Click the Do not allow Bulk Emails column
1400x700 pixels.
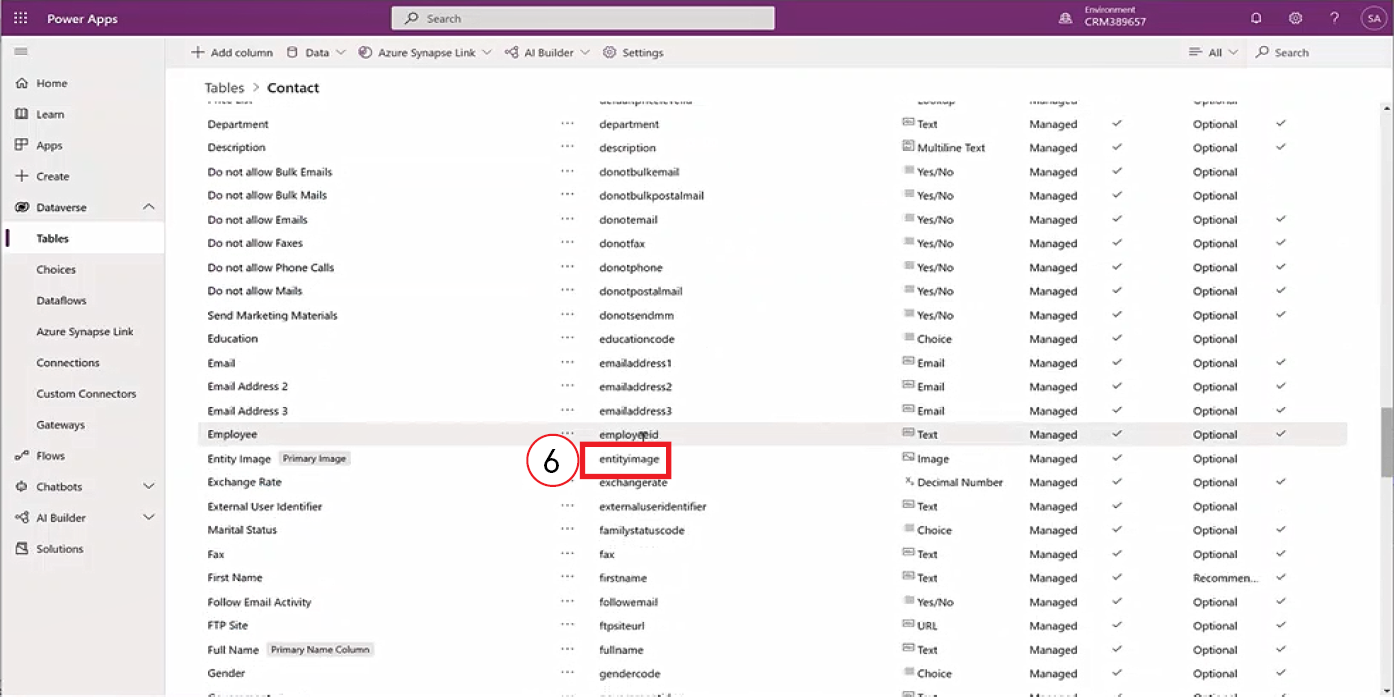[x=270, y=172]
